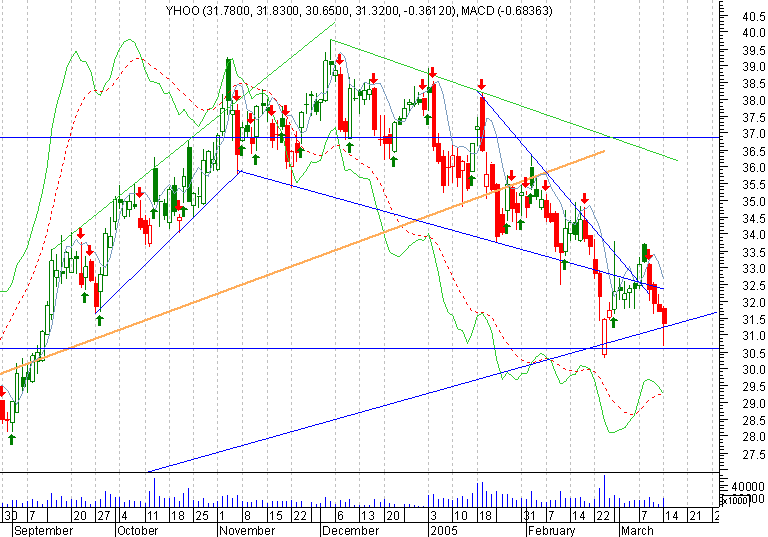Viewport: 768px width, 537px height.
Task: Choose the 33.5 price axis label
Action: point(753,252)
